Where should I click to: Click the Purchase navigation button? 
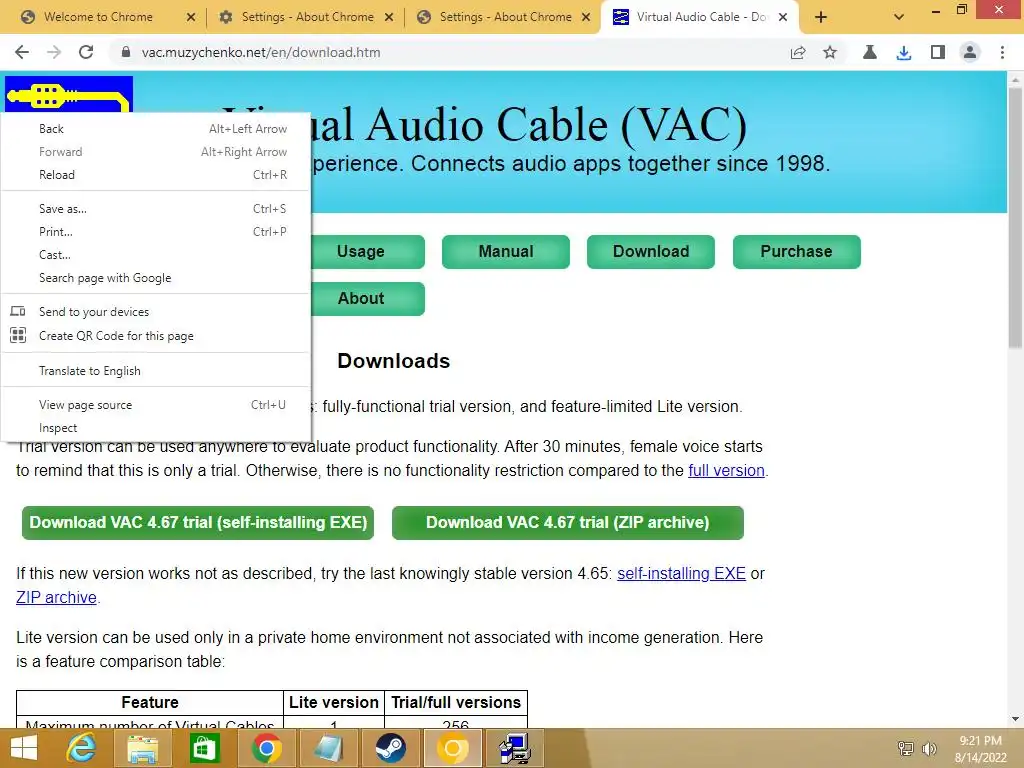[796, 251]
